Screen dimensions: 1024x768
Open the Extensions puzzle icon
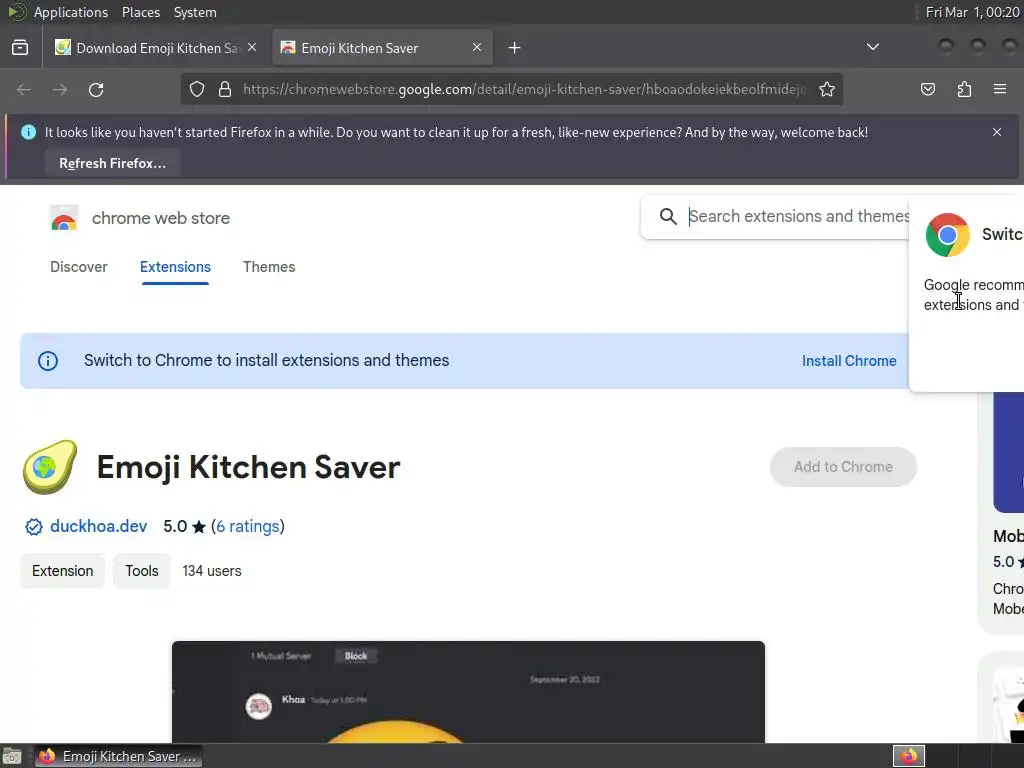[x=964, y=89]
